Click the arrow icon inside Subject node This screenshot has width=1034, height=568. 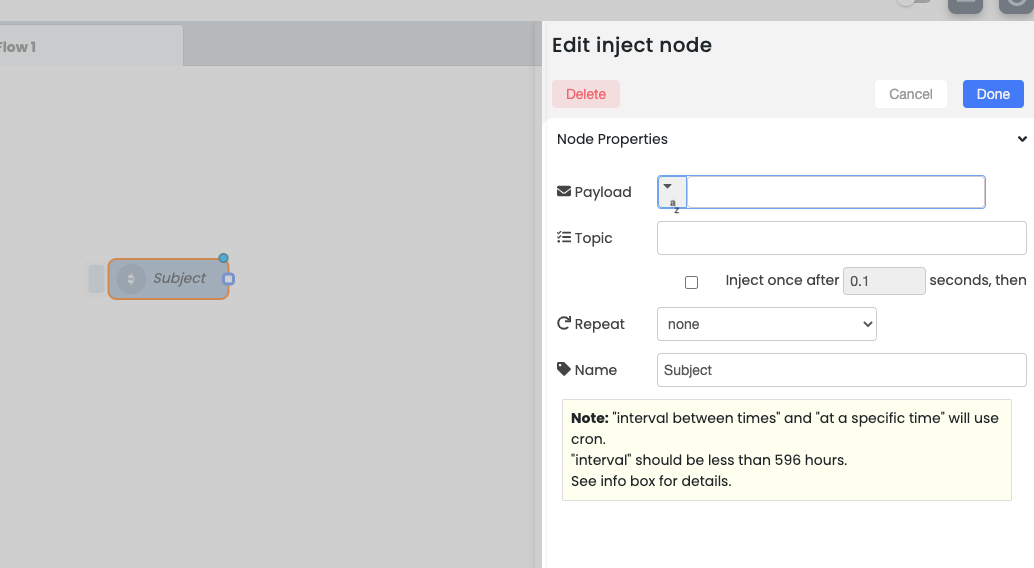point(131,279)
